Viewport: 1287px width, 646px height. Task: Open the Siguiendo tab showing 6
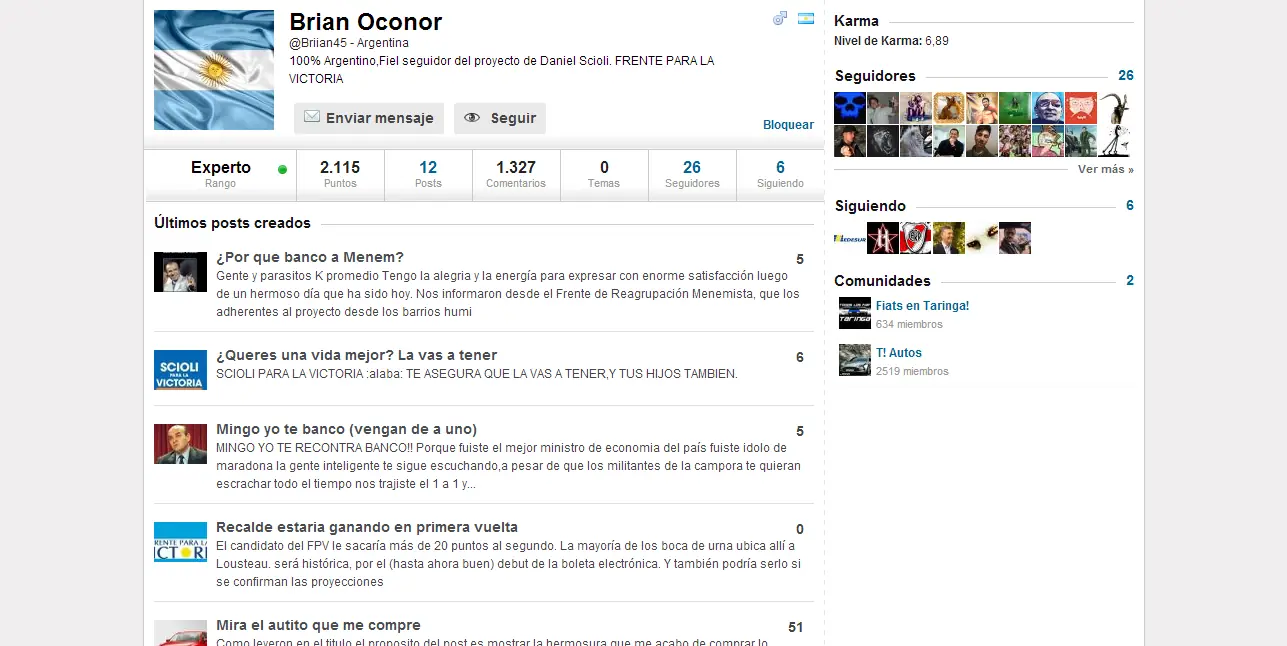780,175
